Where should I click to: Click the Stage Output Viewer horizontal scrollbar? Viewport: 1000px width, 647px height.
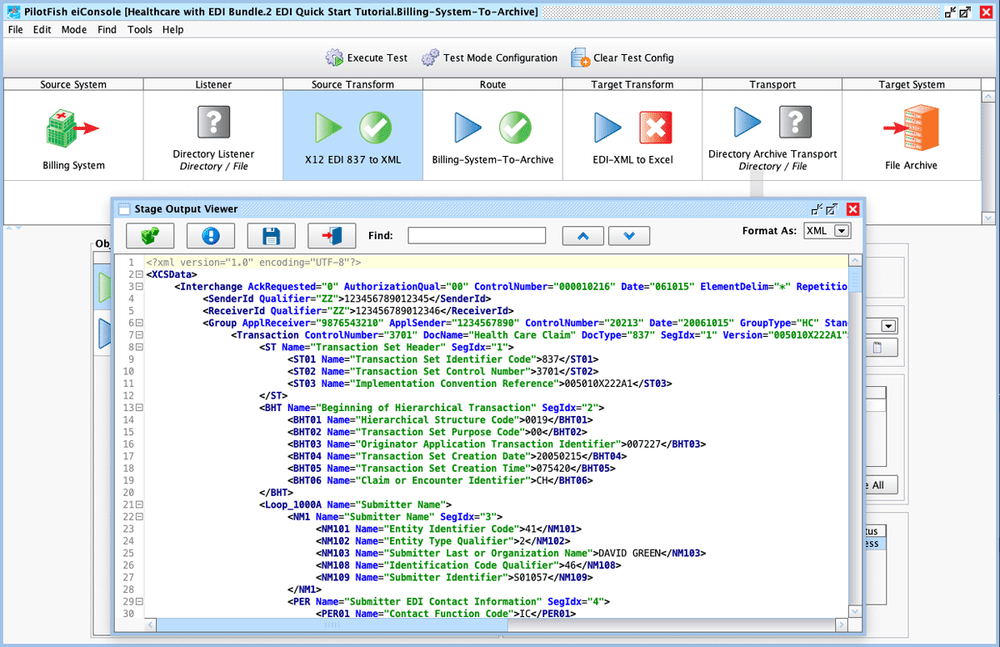click(x=332, y=625)
